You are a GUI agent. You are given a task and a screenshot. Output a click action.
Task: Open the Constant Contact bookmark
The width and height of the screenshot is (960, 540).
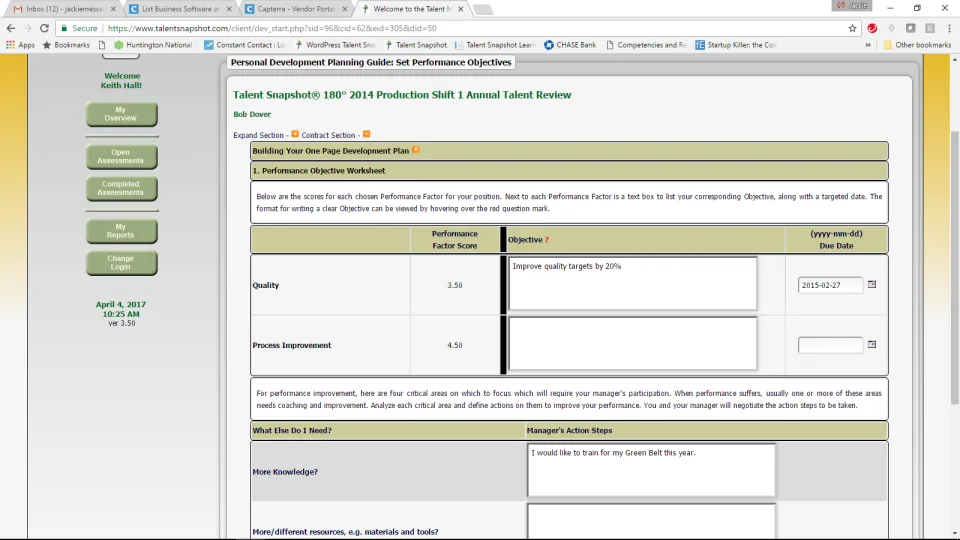[x=244, y=45]
